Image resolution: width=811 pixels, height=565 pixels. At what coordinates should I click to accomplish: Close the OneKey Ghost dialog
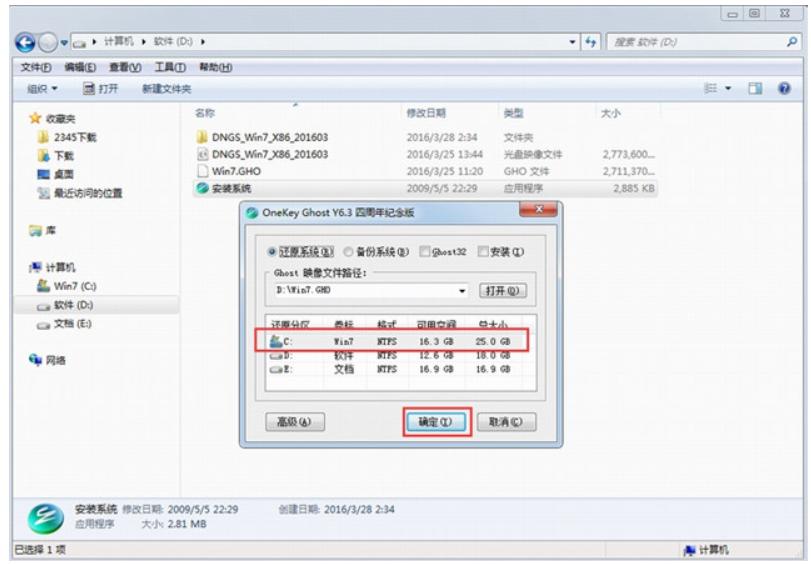tap(538, 209)
